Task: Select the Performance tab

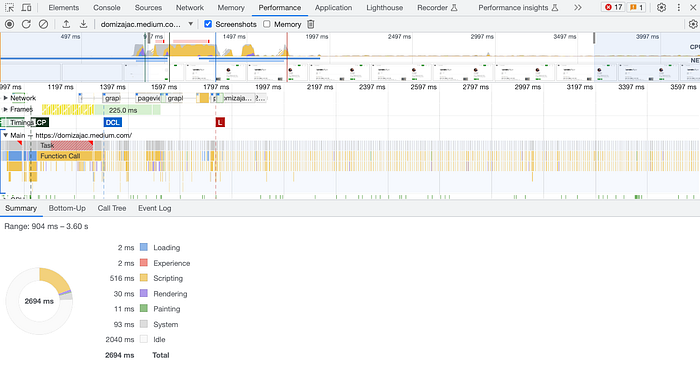Action: coord(280,8)
